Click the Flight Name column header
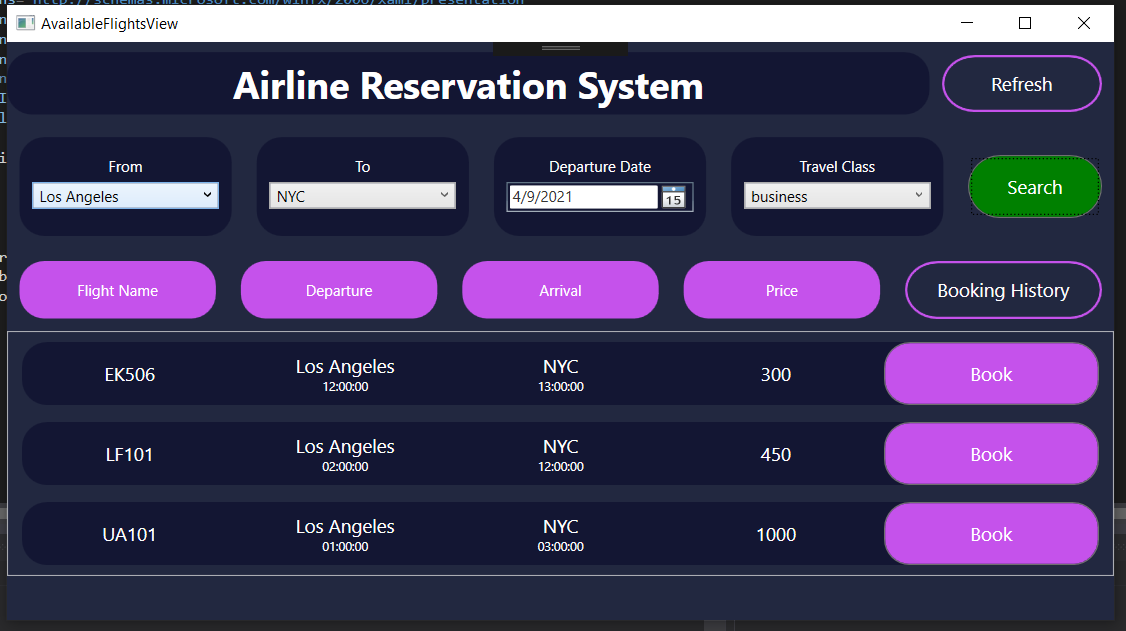 [117, 290]
